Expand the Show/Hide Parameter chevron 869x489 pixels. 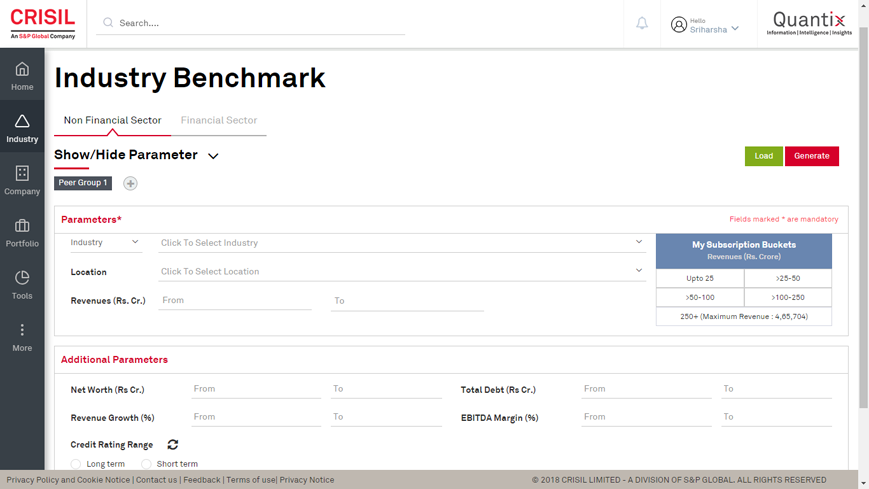(x=213, y=156)
